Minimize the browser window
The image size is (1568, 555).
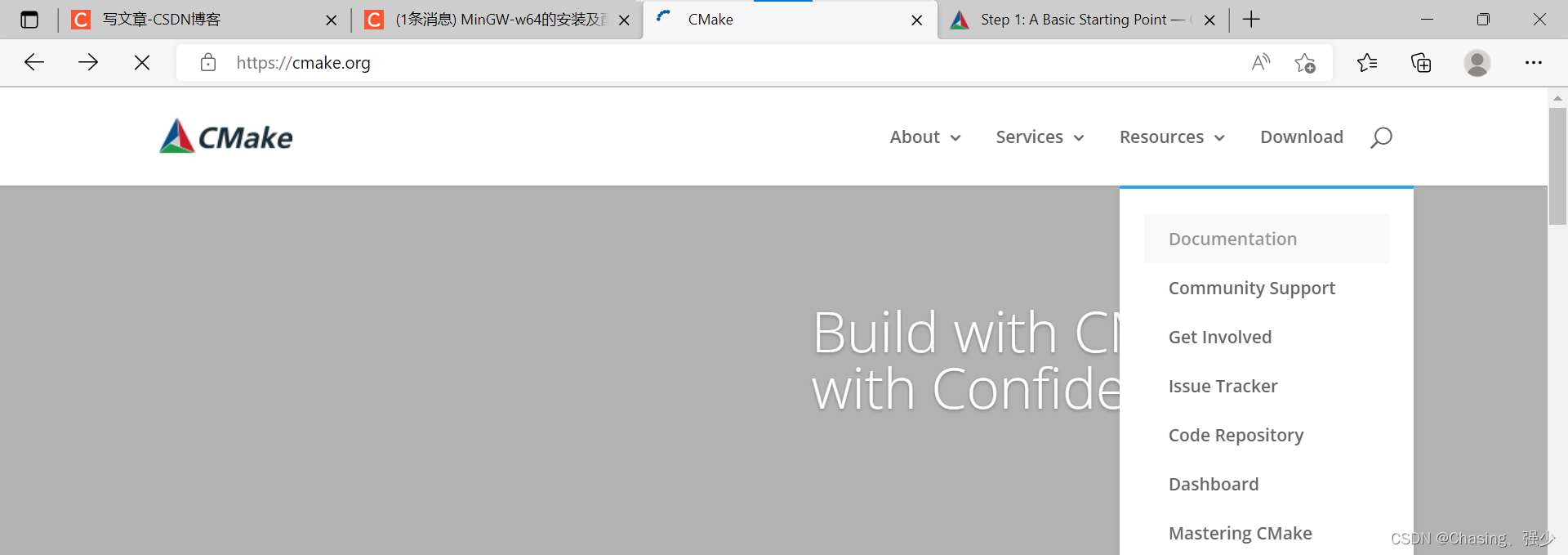click(x=1428, y=20)
